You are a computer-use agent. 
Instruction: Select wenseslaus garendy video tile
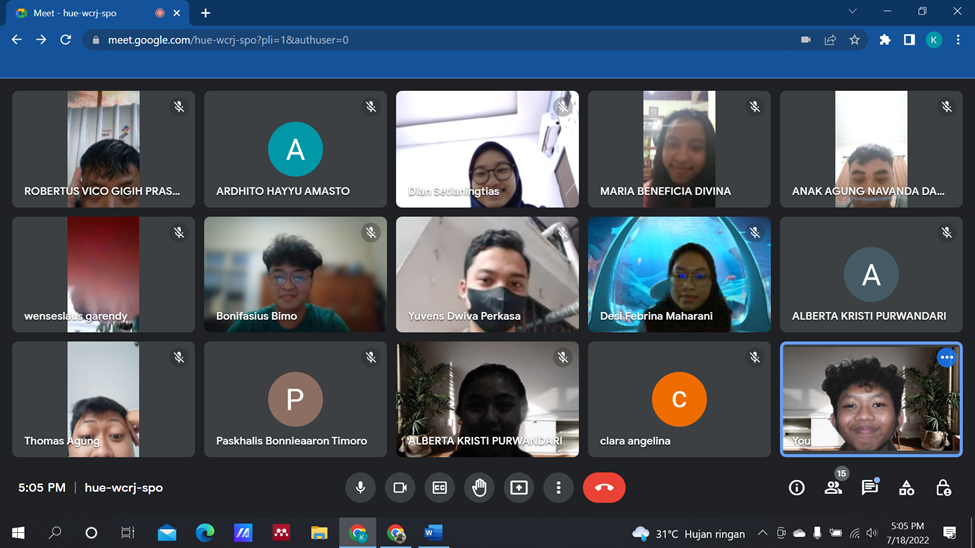tap(103, 274)
